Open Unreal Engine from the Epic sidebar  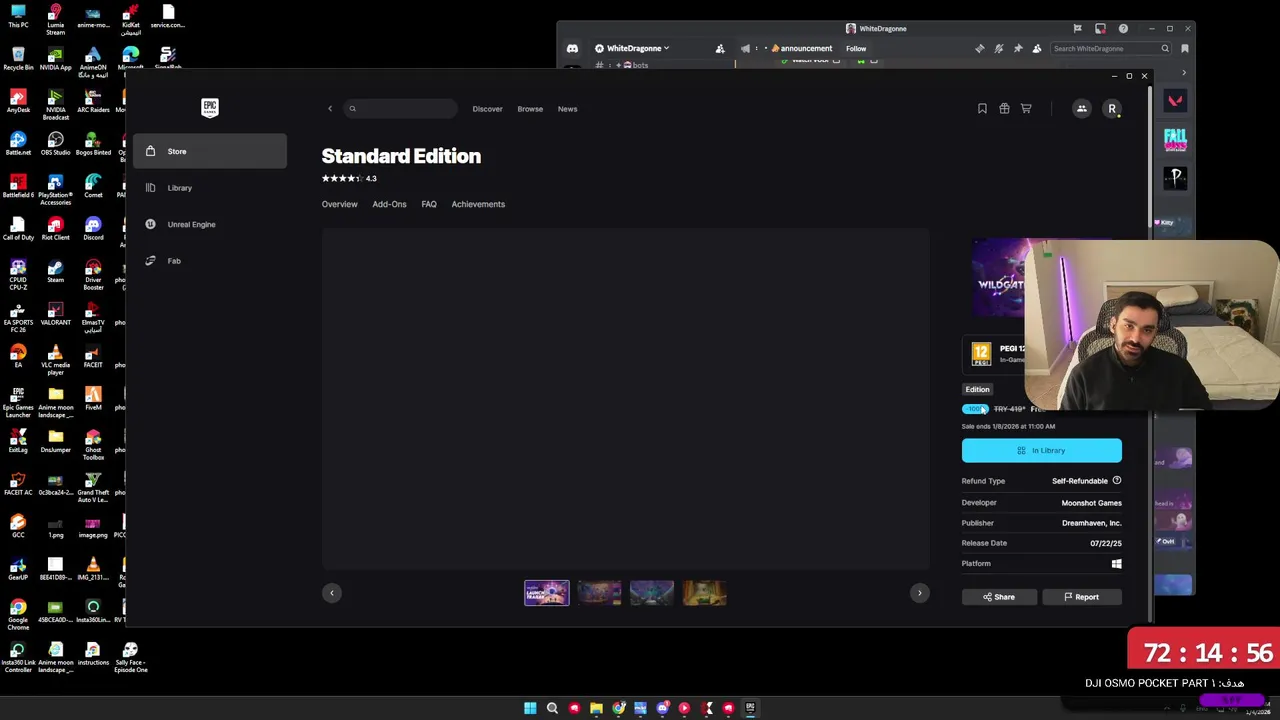tap(210, 224)
